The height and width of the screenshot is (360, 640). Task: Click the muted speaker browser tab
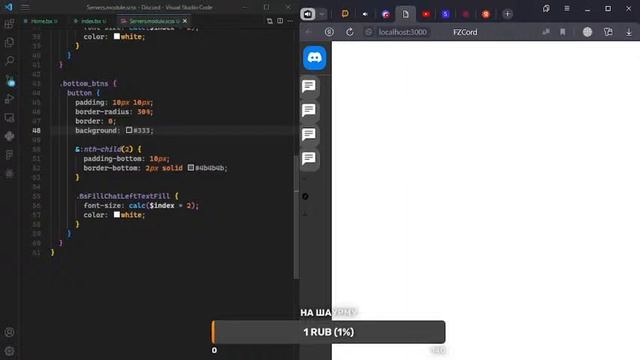(365, 14)
